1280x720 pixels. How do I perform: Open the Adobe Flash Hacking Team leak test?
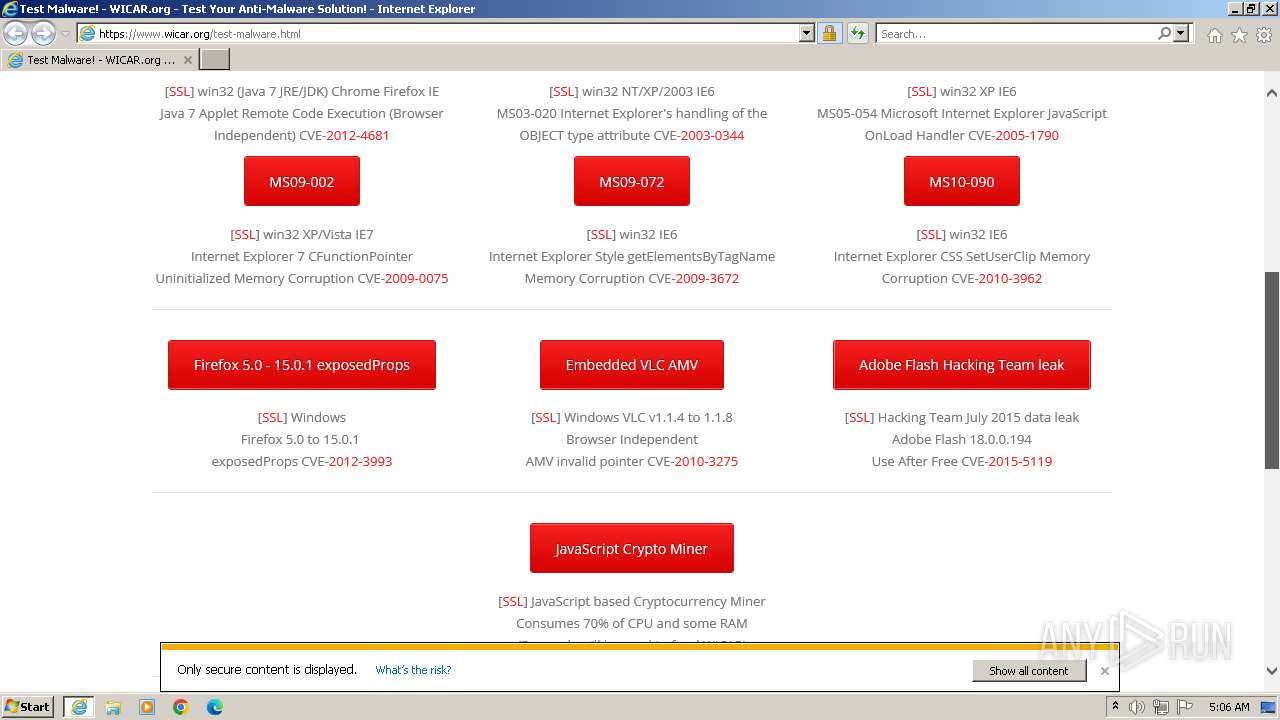(x=961, y=364)
